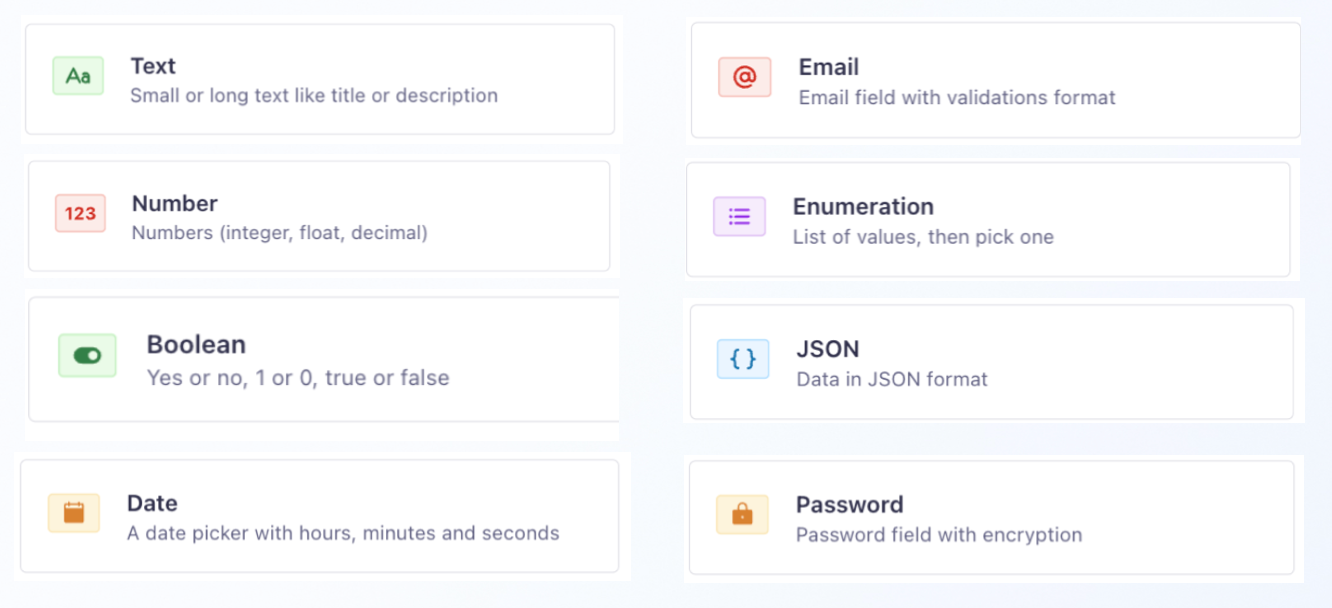Choose the Number field type title

175,203
